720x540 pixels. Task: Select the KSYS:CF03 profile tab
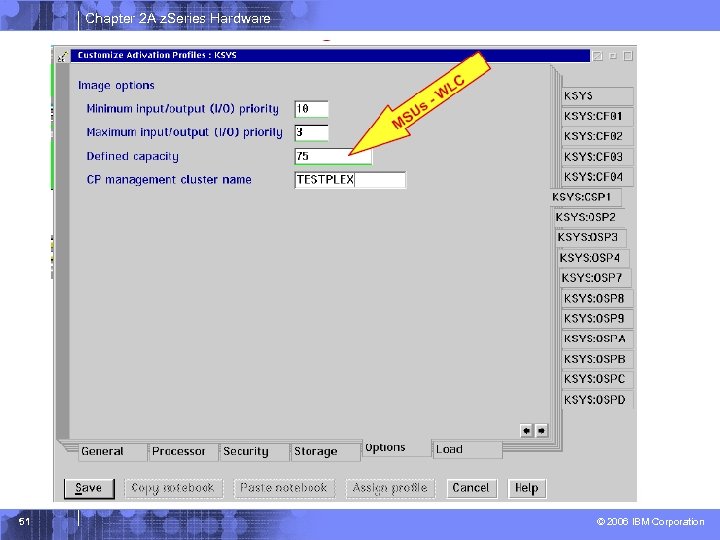tap(597, 157)
